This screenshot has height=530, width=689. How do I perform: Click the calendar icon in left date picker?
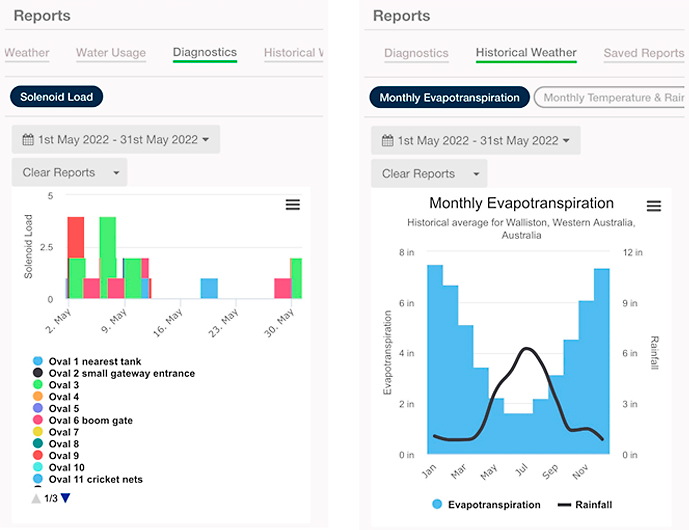28,140
